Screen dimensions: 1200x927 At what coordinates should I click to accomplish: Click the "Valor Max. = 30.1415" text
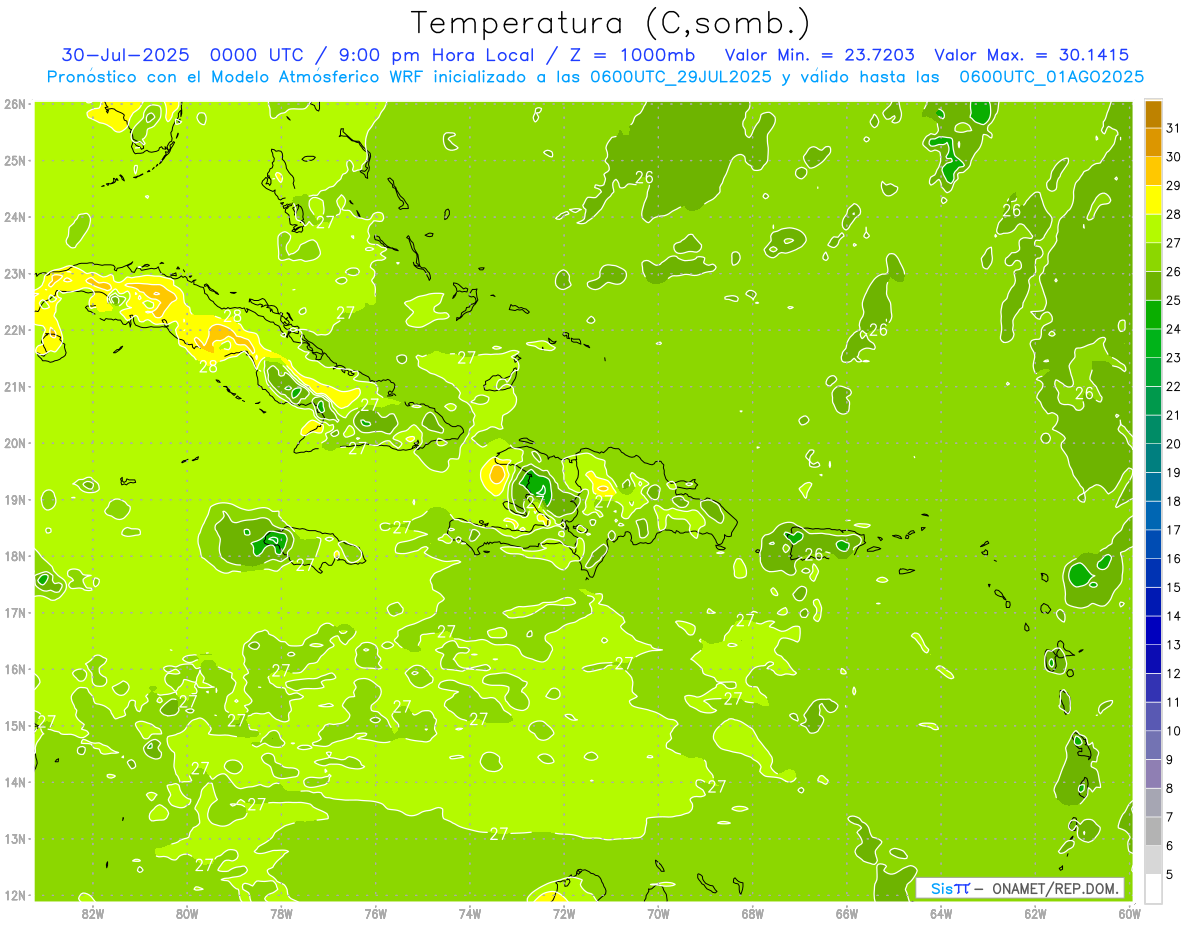[1032, 55]
